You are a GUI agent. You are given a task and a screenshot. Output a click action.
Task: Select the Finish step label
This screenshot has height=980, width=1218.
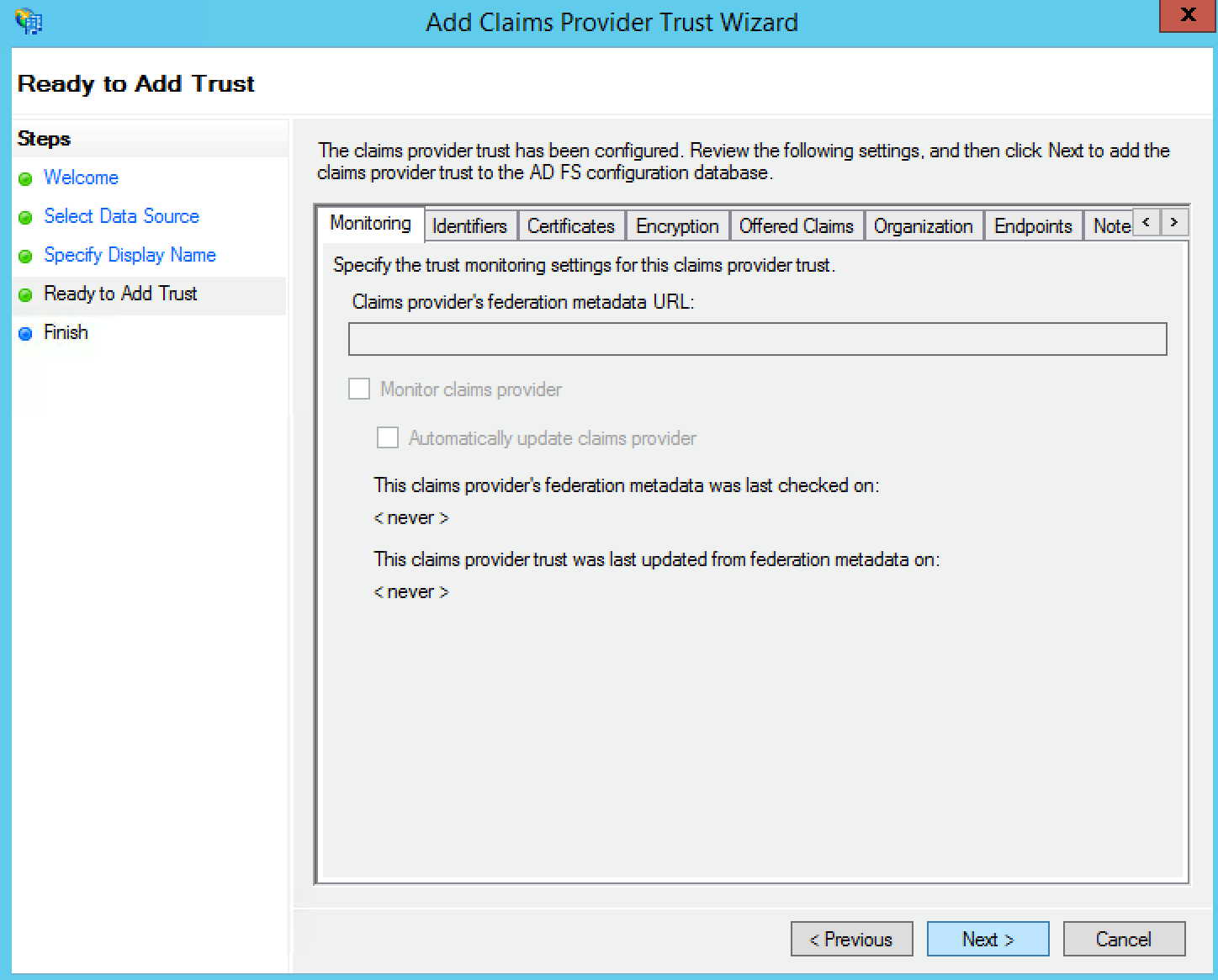(66, 332)
